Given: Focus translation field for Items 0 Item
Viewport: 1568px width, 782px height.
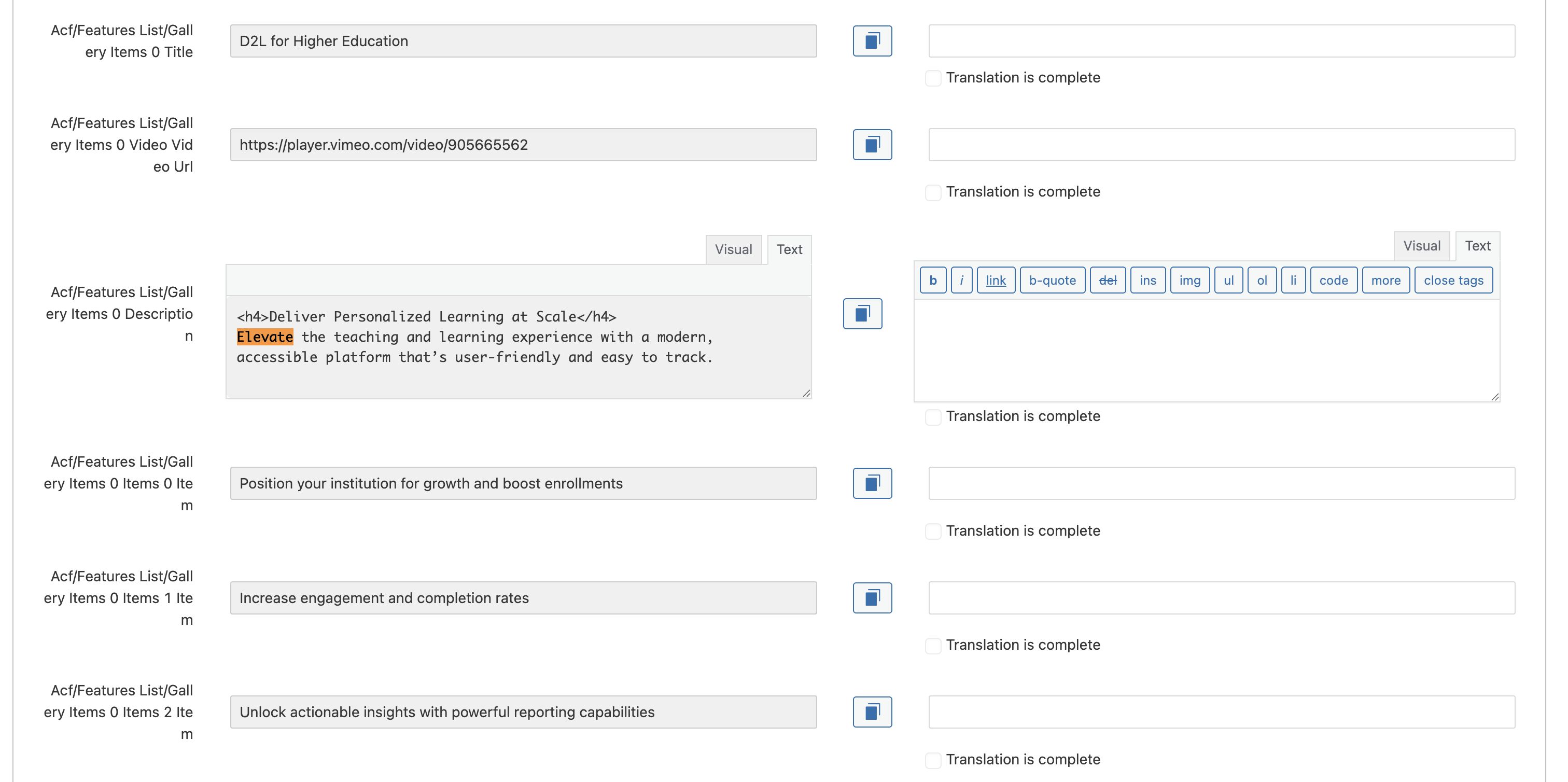Looking at the screenshot, I should (1221, 483).
